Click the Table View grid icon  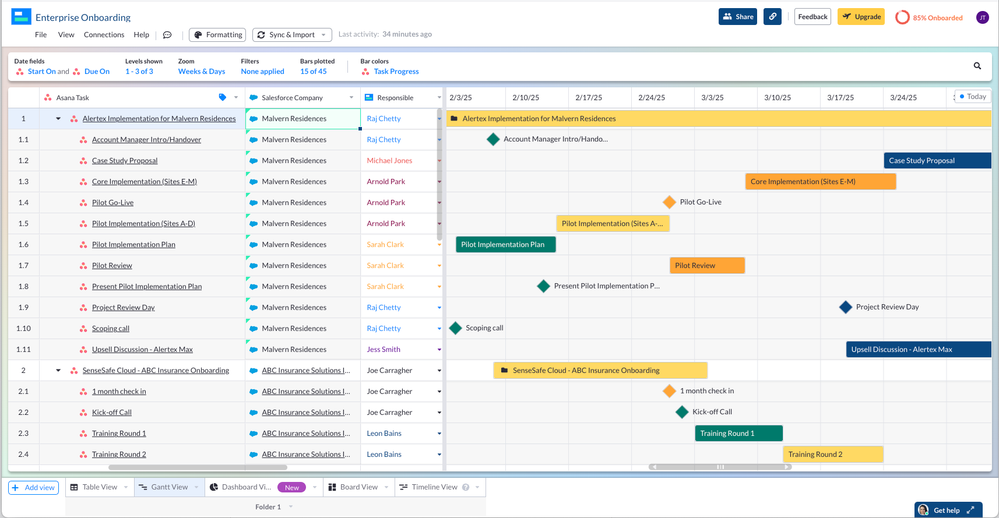[x=74, y=487]
